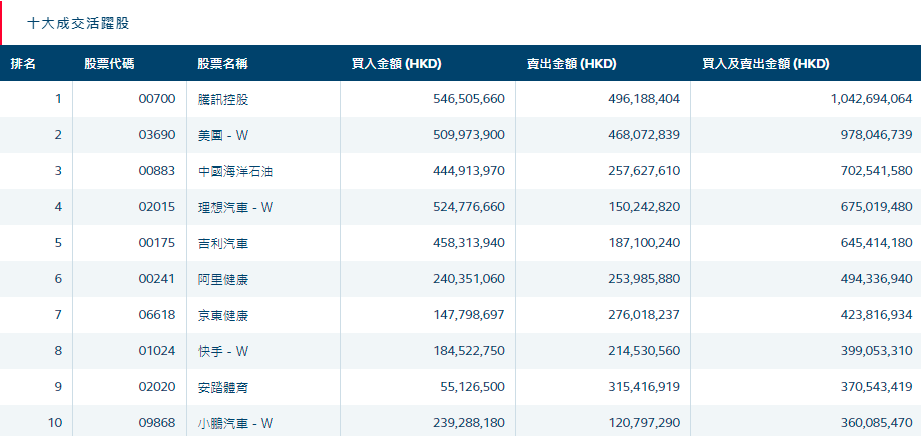
Task: Select stock name 安踏體育
Action: pos(223,387)
